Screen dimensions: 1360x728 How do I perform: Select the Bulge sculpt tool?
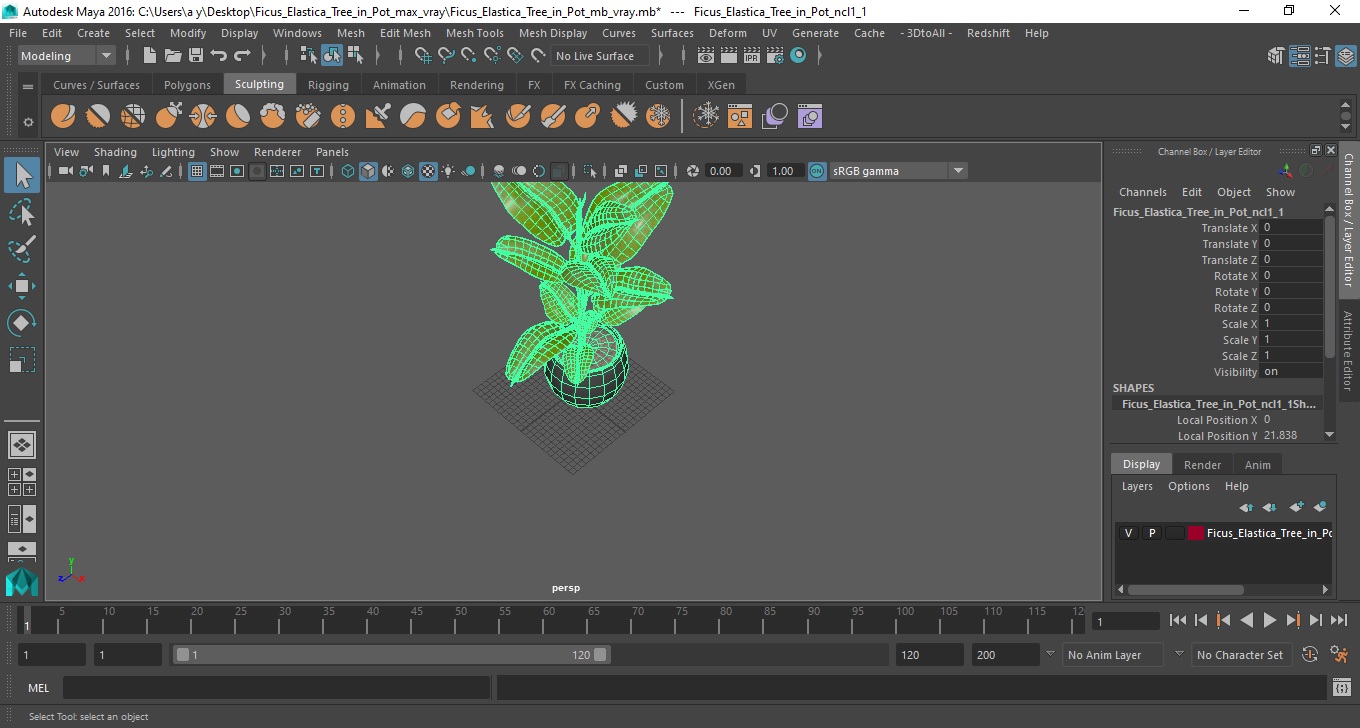(588, 117)
